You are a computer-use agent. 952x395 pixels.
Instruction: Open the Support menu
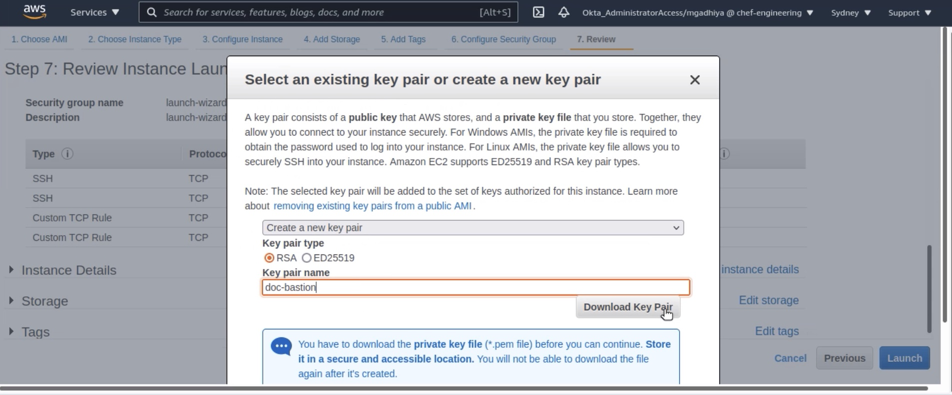tap(910, 12)
